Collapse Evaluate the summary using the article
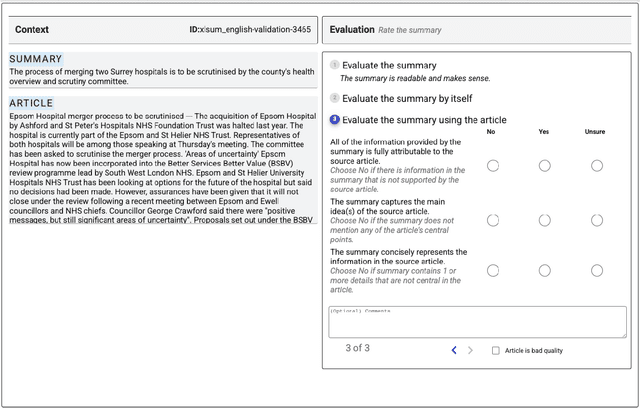The height and width of the screenshot is (408, 640). pos(424,120)
